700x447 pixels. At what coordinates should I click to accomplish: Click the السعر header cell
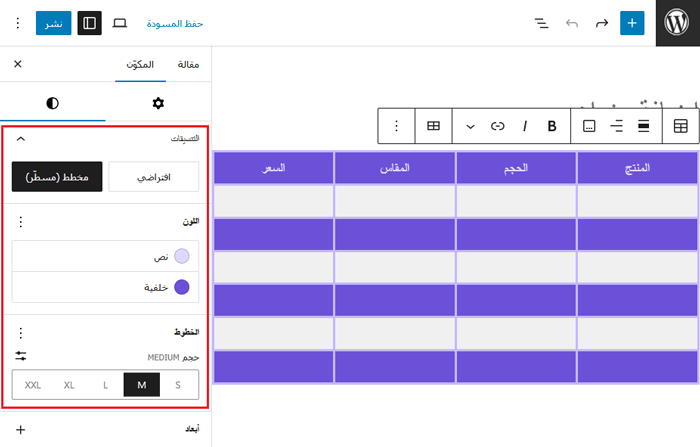point(273,168)
